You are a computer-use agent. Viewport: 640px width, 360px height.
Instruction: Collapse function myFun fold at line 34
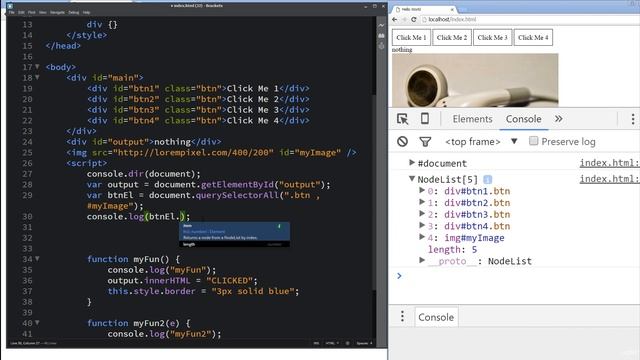(x=37, y=259)
